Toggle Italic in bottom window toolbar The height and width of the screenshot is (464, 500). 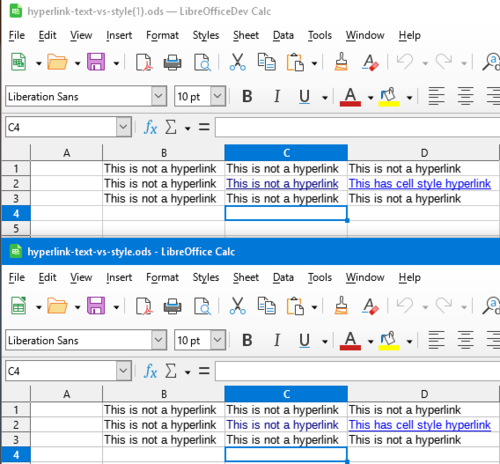click(276, 340)
